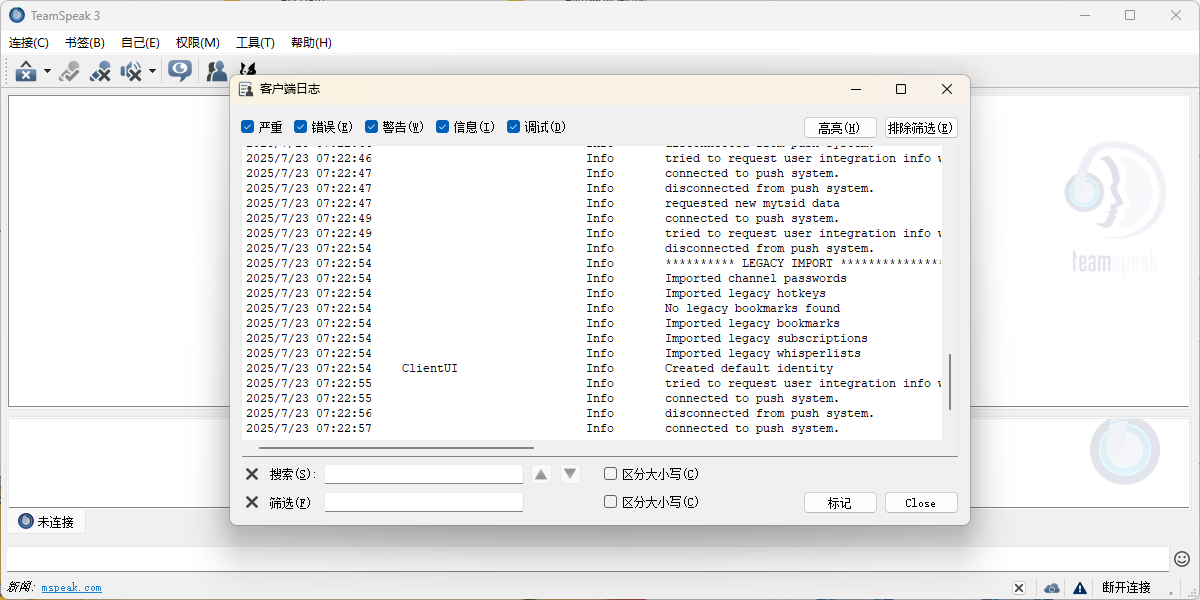Open dropdown arrow beside mute speakers icon

[152, 71]
